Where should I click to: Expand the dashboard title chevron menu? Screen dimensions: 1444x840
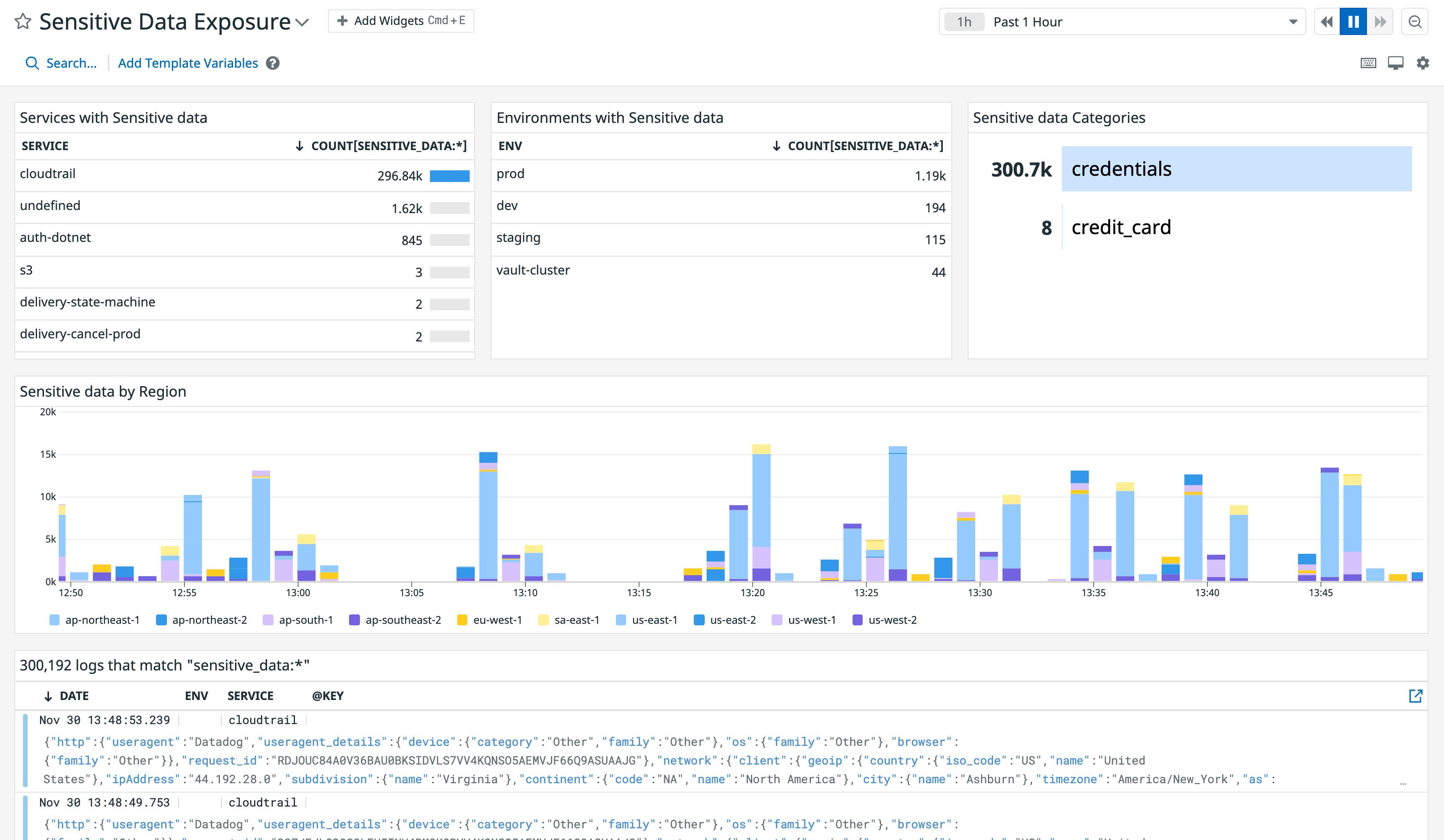tap(302, 23)
